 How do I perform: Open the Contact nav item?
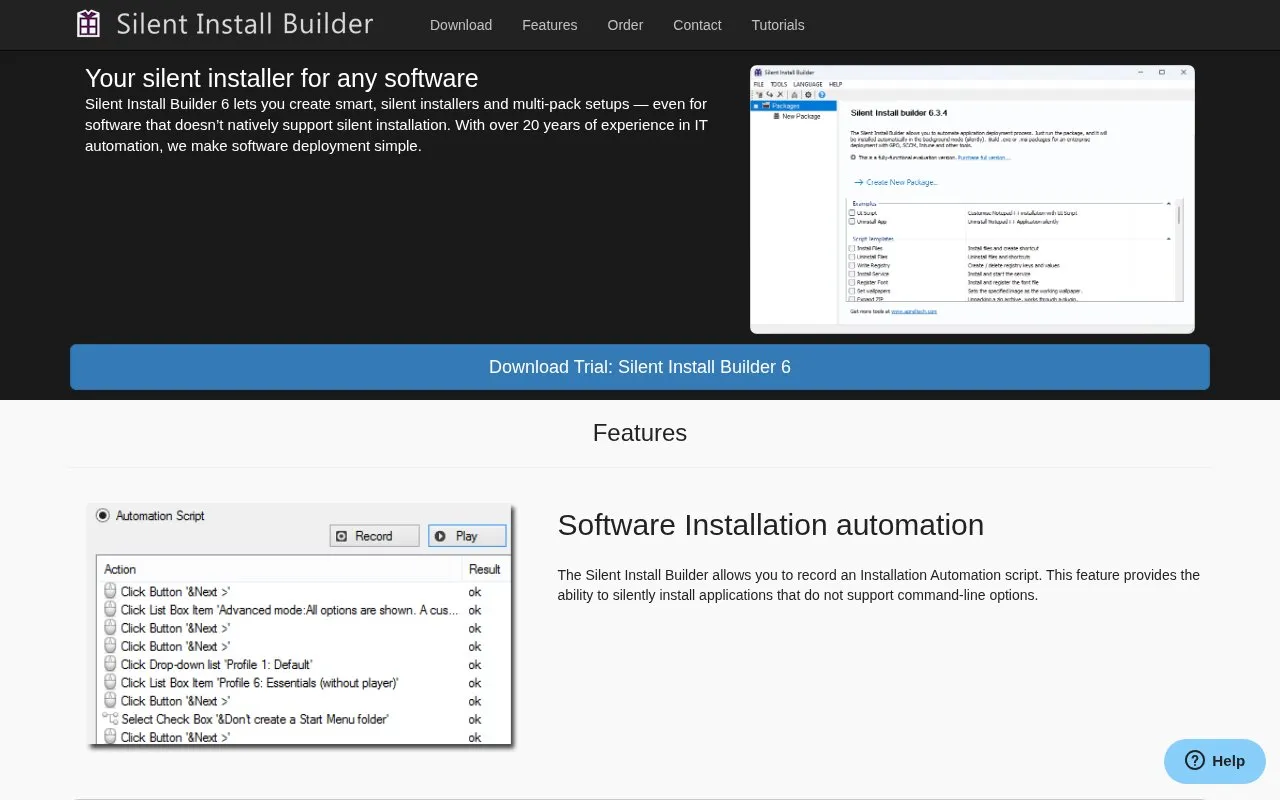tap(697, 25)
